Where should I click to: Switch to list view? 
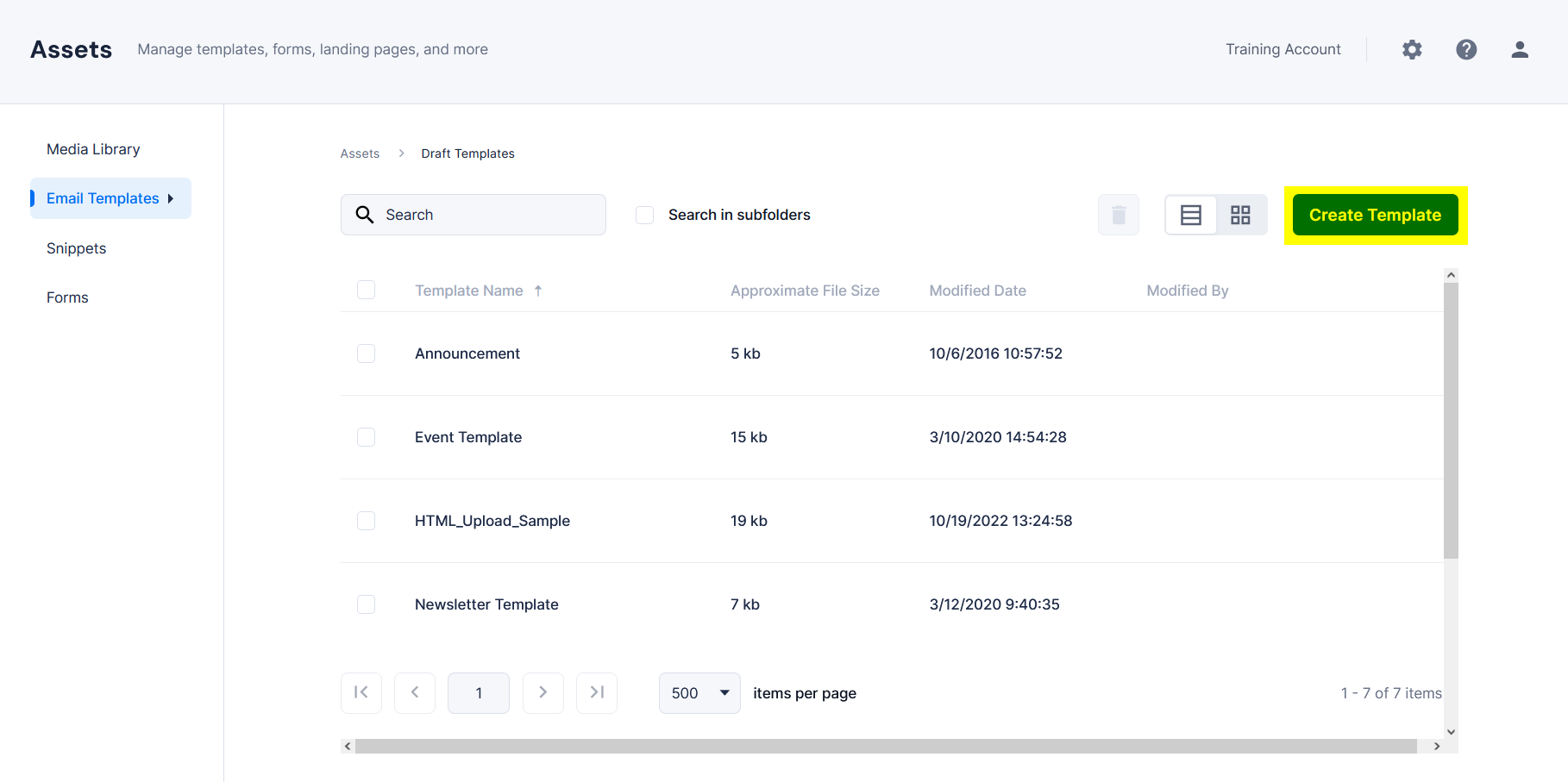(1191, 215)
